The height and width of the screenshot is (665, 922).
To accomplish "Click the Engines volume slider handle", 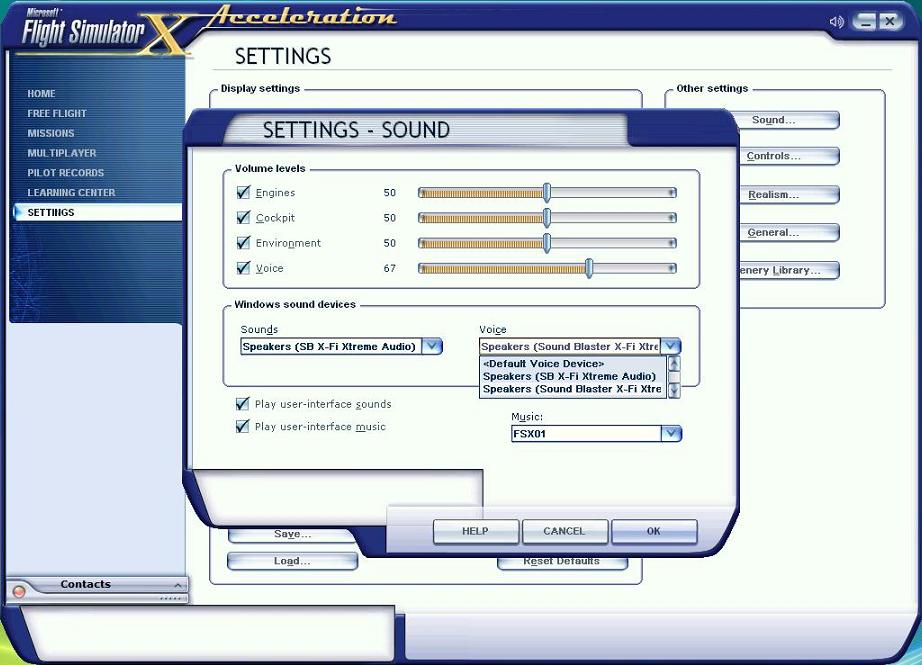I will pos(547,192).
